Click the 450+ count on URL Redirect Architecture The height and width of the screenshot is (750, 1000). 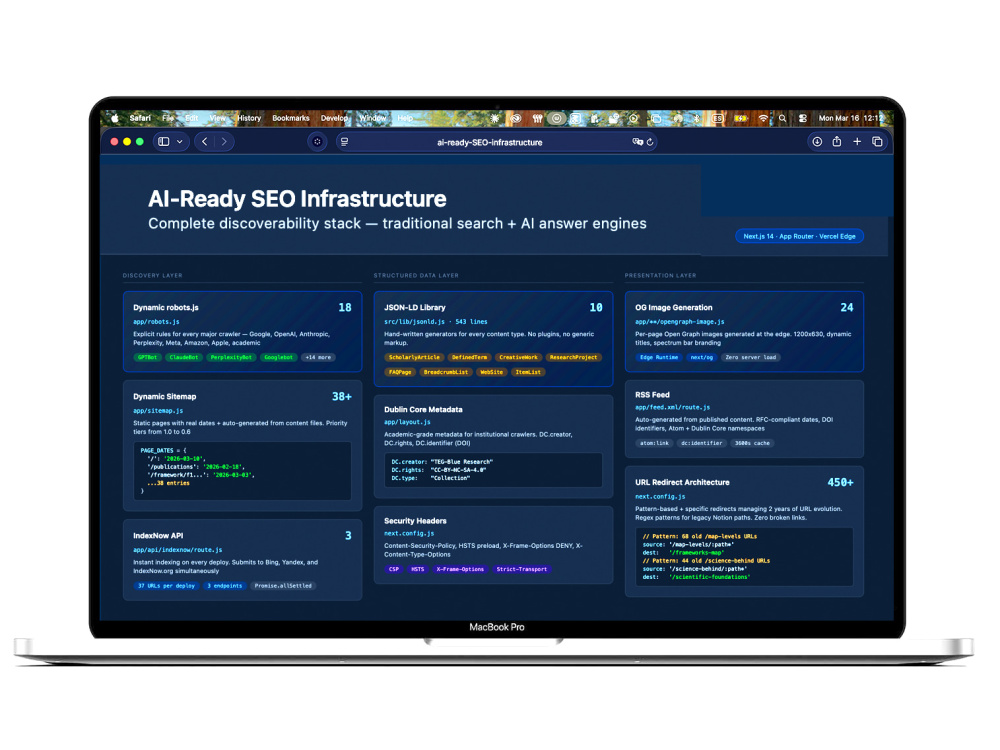point(840,483)
